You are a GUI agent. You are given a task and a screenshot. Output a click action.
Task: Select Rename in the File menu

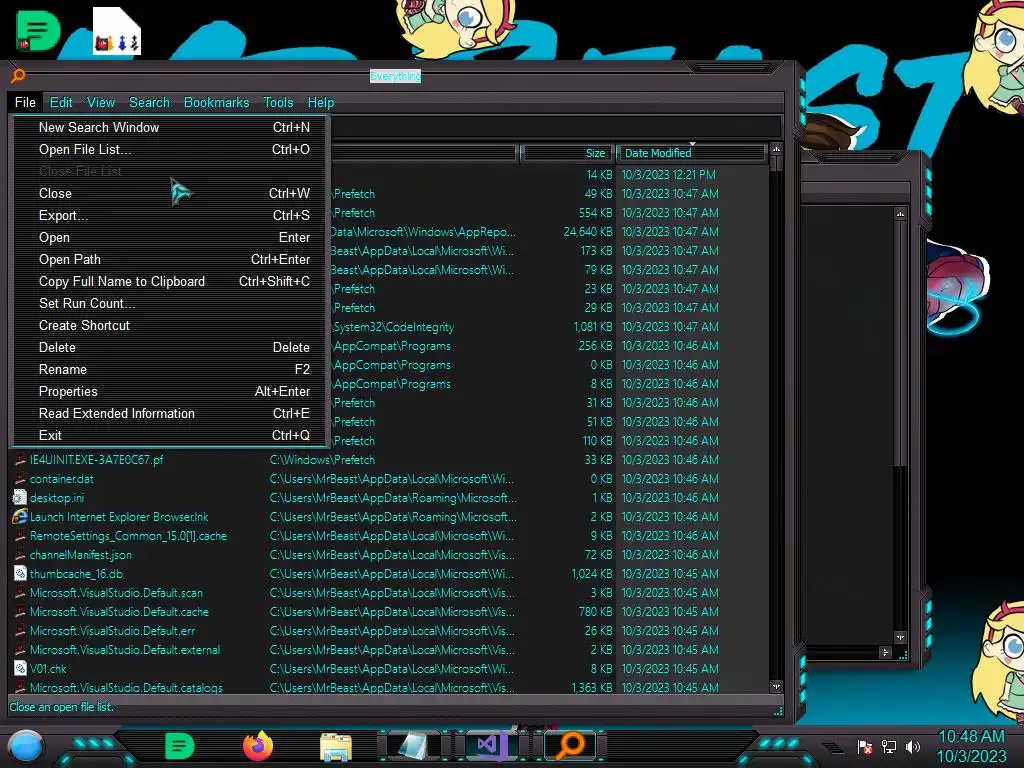pyautogui.click(x=170, y=370)
